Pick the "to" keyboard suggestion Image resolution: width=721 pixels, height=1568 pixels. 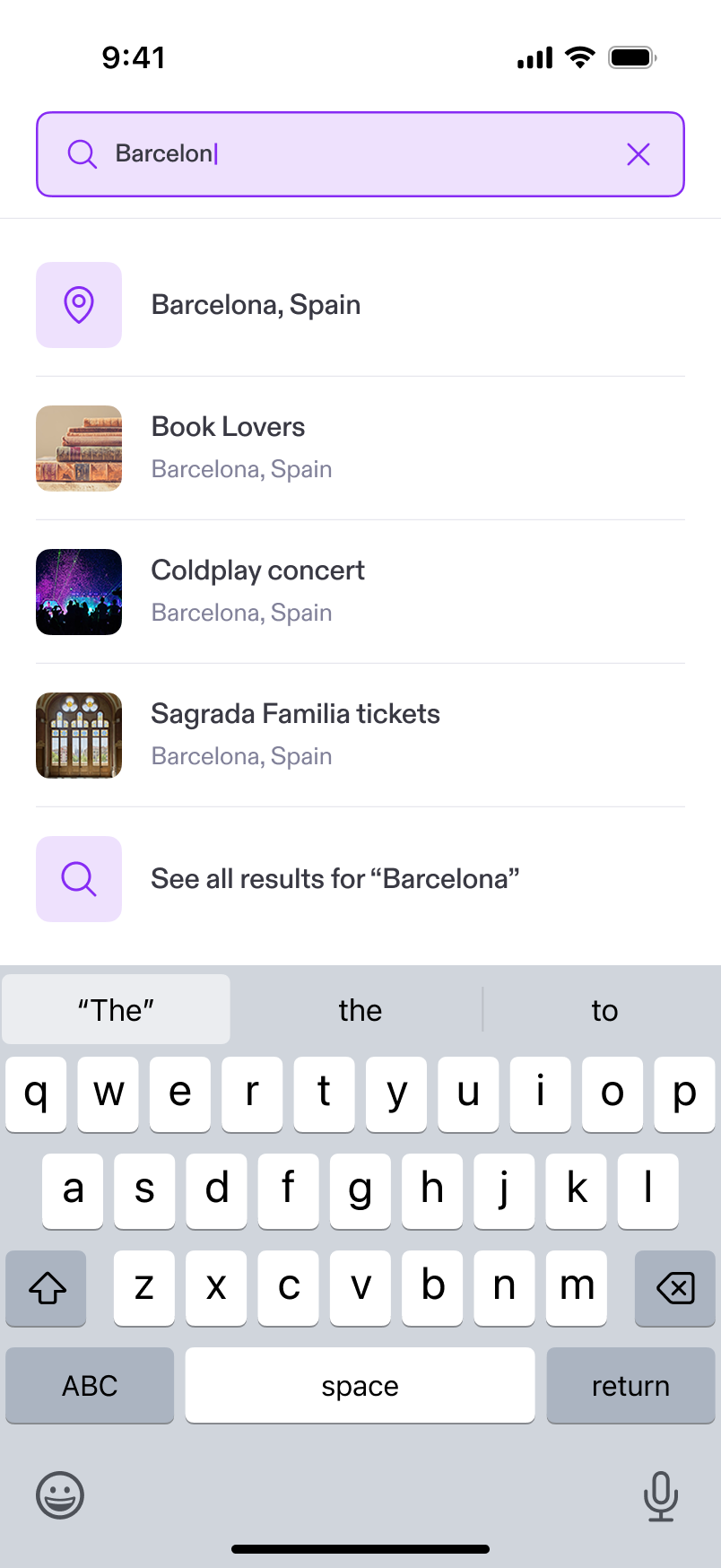click(604, 1010)
